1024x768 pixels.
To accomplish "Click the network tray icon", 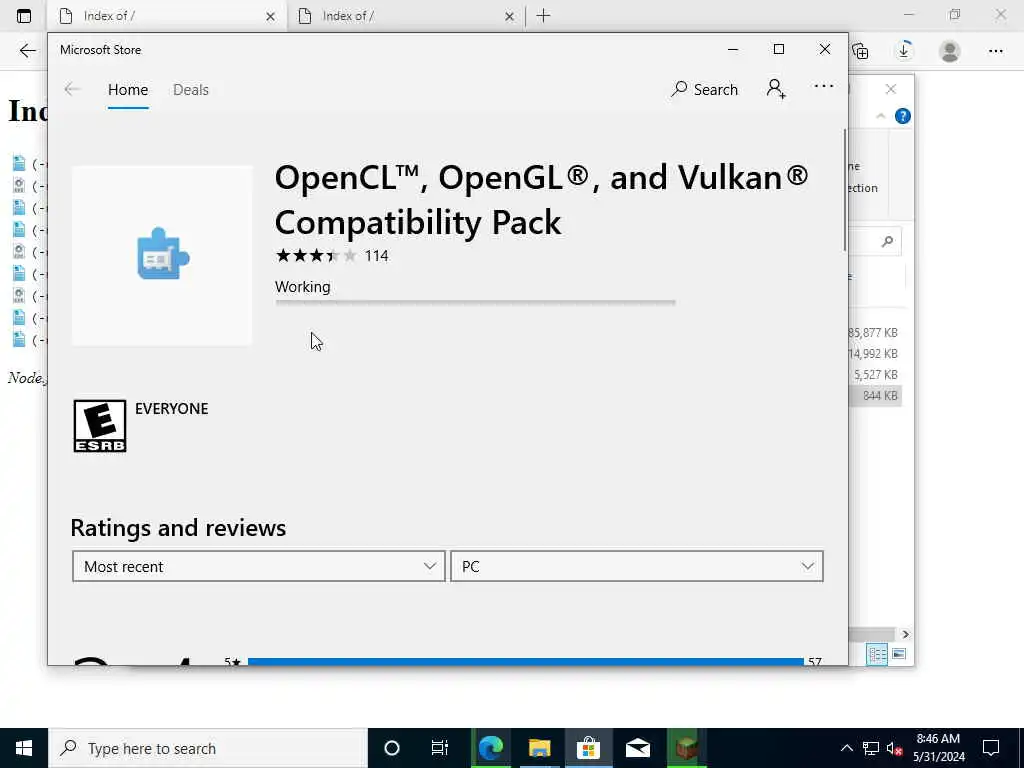I will tap(871, 748).
